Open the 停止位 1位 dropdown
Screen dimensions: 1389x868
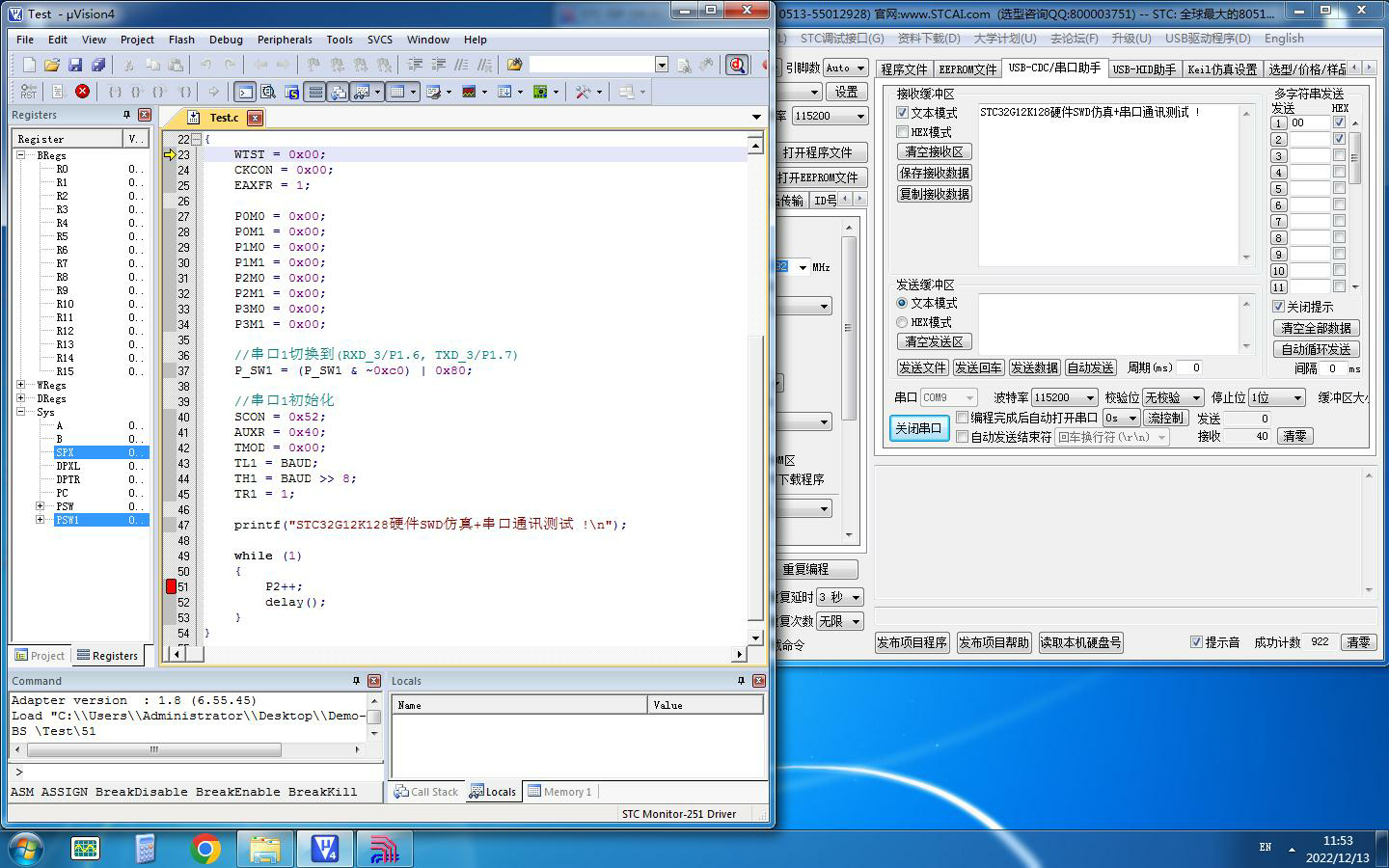pyautogui.click(x=1297, y=397)
